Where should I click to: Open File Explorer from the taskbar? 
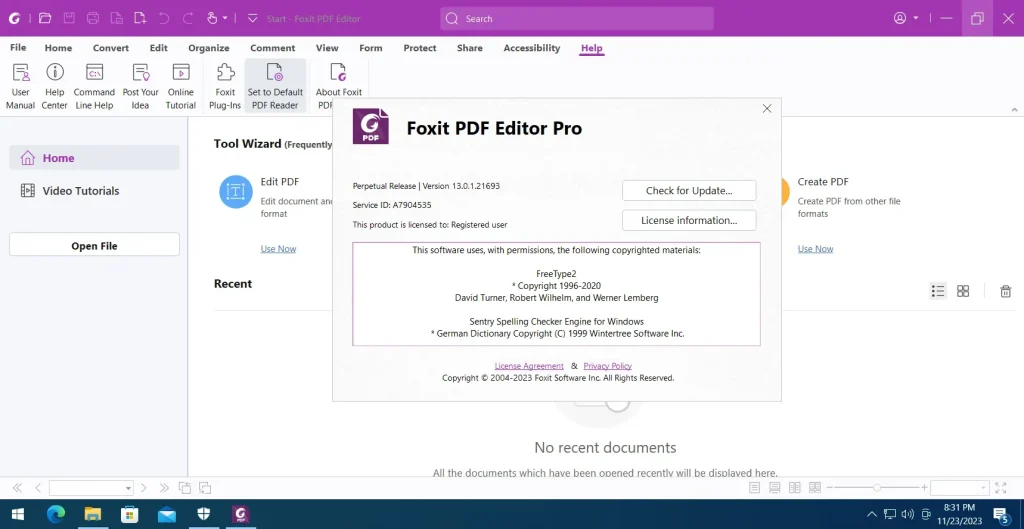tap(93, 514)
